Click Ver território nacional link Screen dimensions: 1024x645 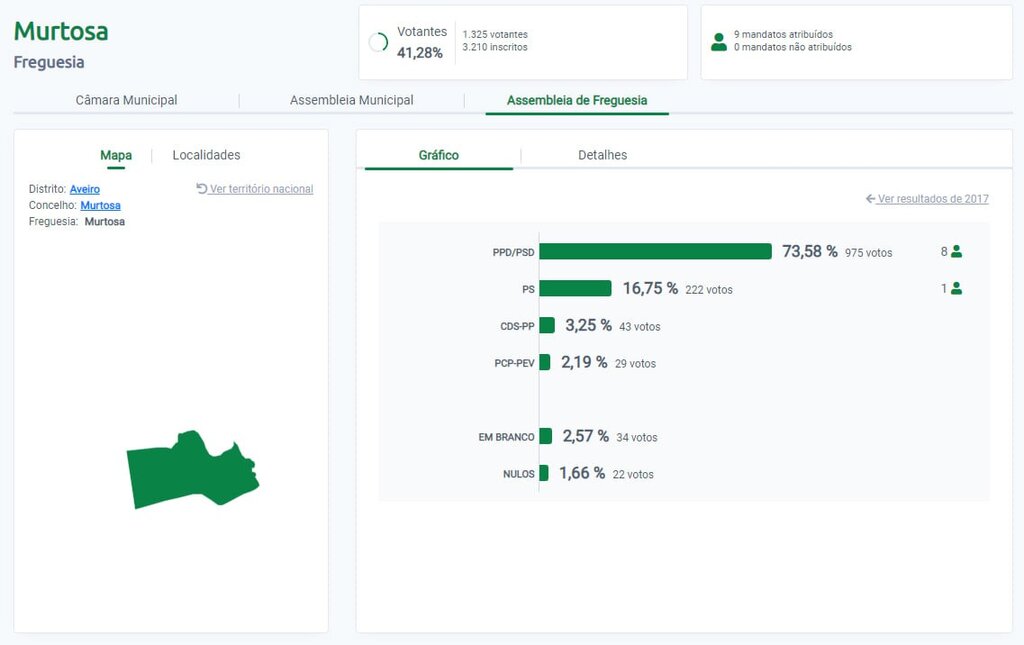tap(261, 189)
